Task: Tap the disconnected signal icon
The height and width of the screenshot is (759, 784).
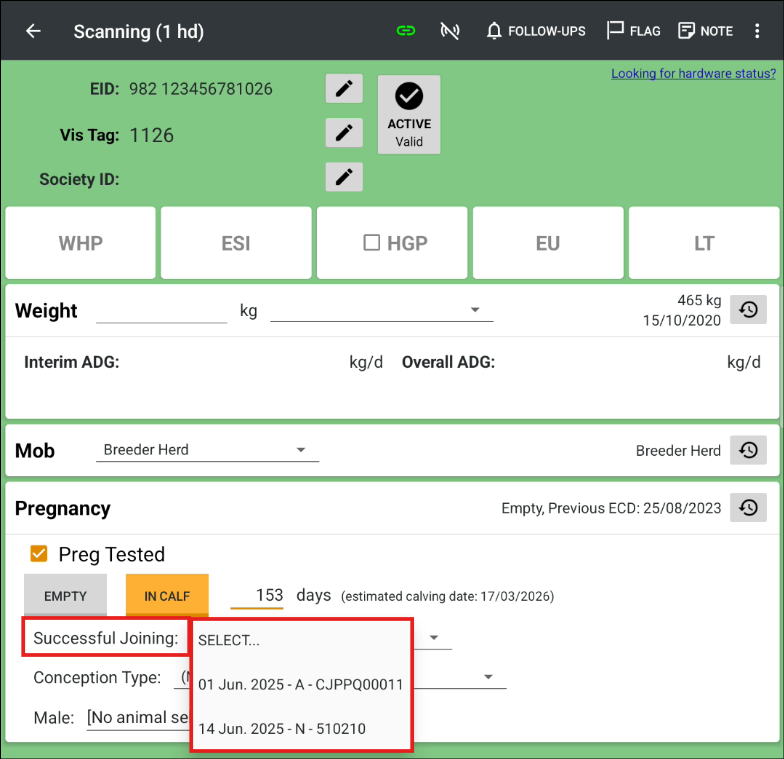Action: (450, 31)
